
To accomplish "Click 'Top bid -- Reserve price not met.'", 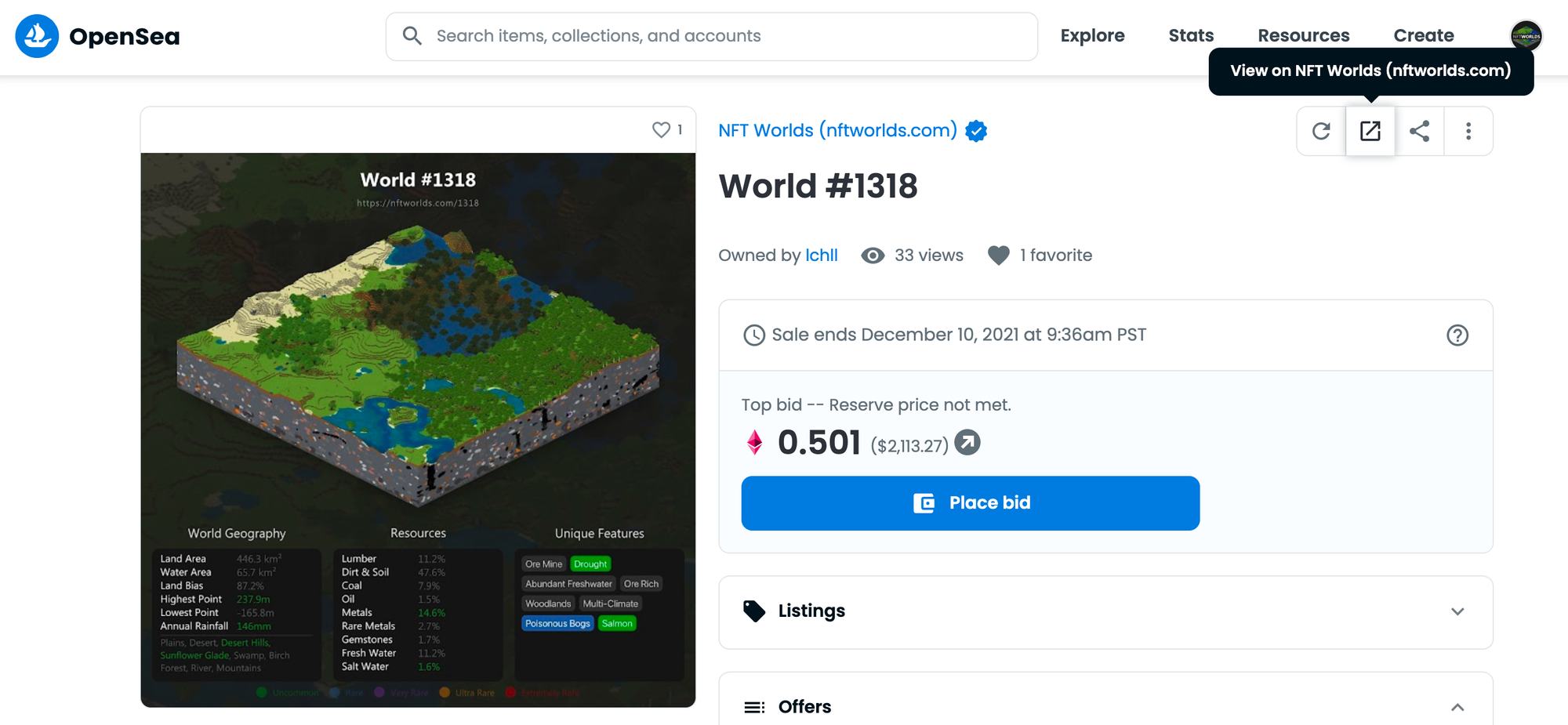I will [x=877, y=405].
